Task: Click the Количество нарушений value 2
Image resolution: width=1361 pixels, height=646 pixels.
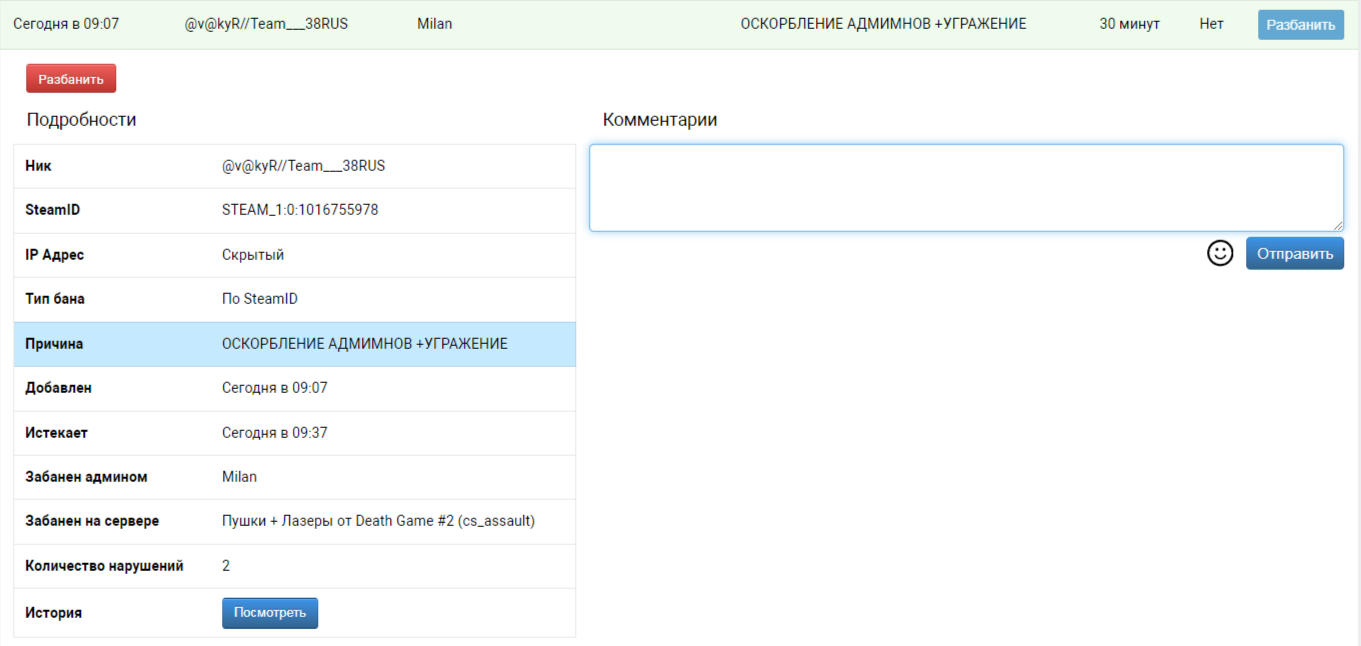Action: pyautogui.click(x=226, y=566)
